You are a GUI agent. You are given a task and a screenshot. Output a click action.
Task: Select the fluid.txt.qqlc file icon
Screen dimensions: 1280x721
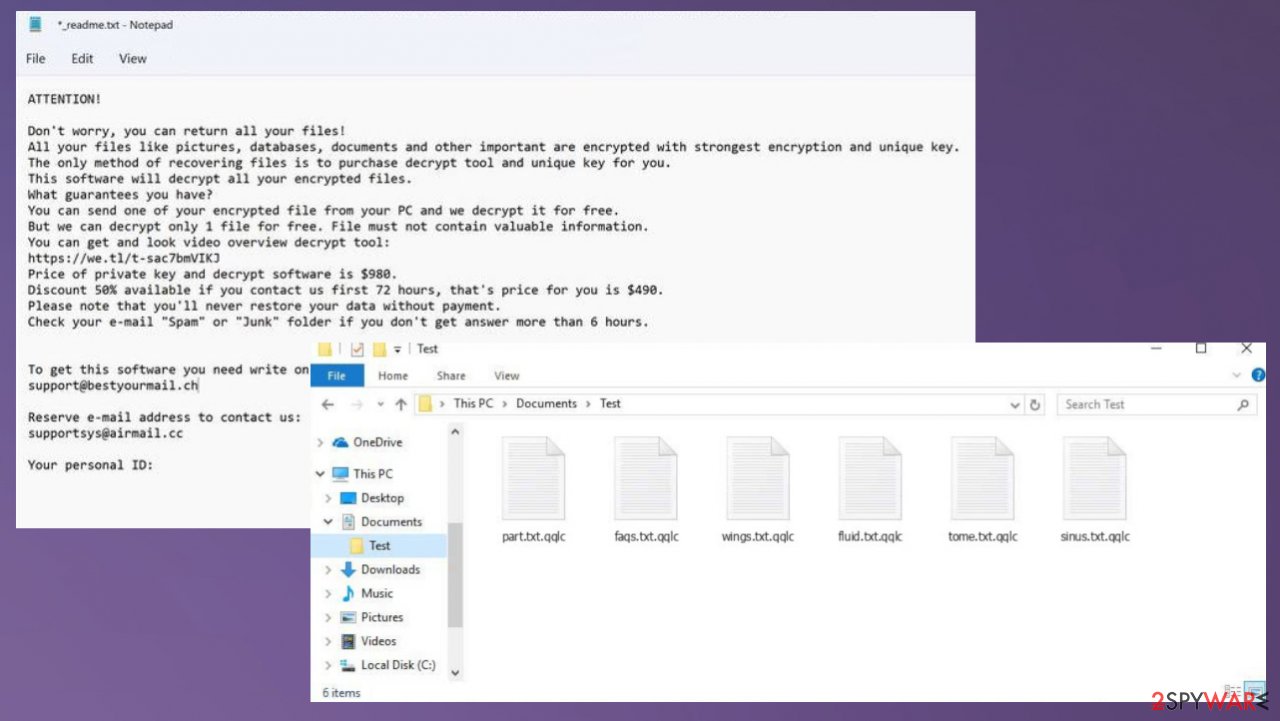tap(869, 479)
